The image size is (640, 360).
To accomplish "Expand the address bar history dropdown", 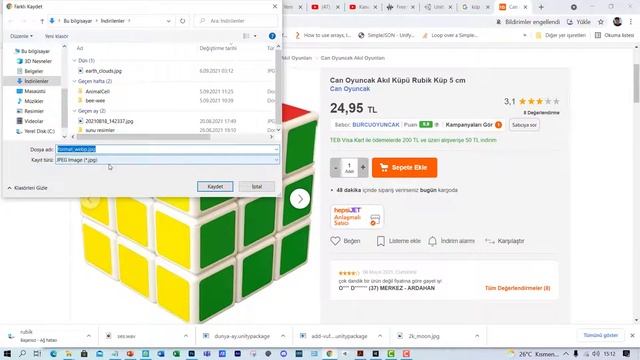I will click(x=169, y=21).
